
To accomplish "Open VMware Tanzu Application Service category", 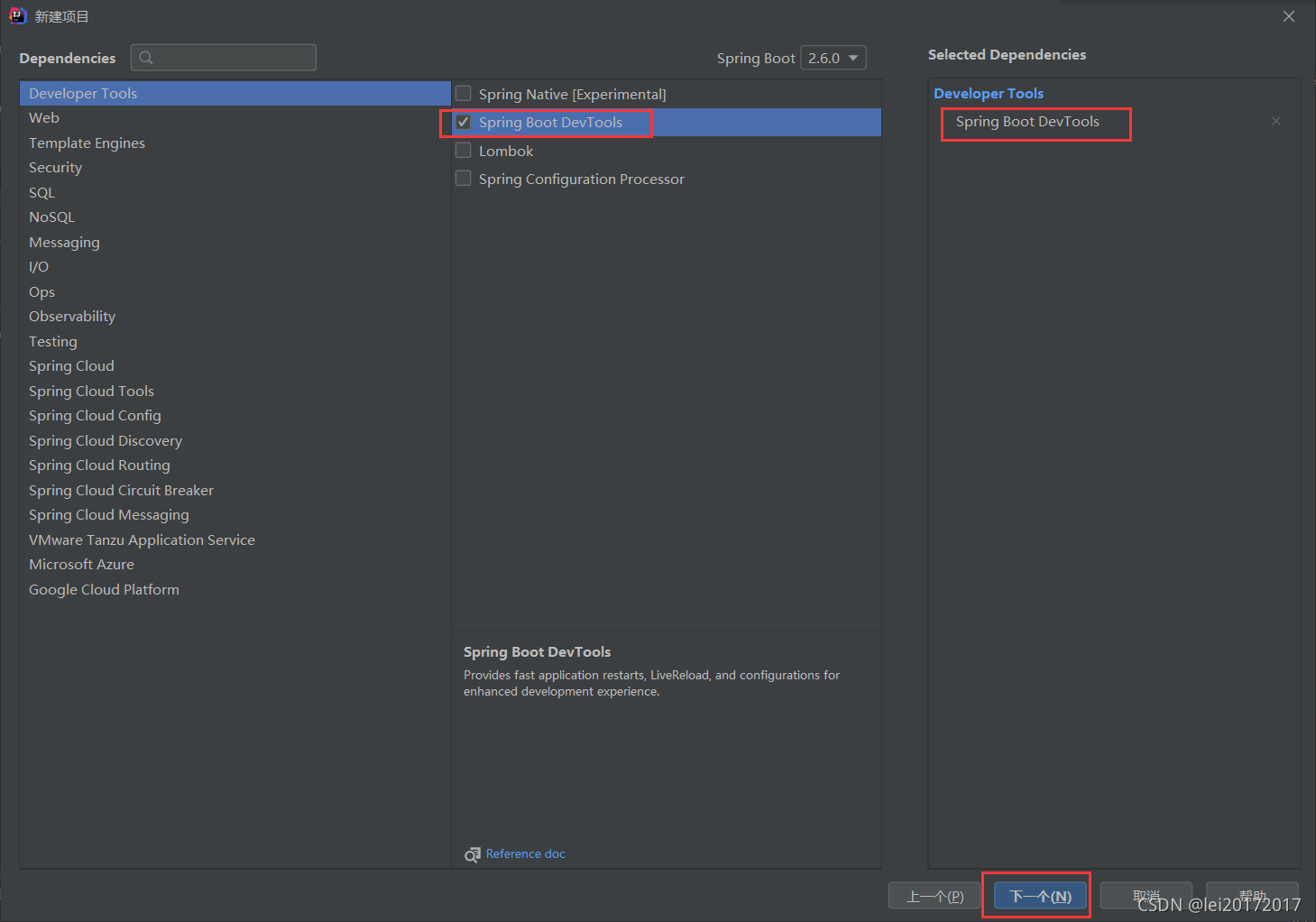I will 235,539.
